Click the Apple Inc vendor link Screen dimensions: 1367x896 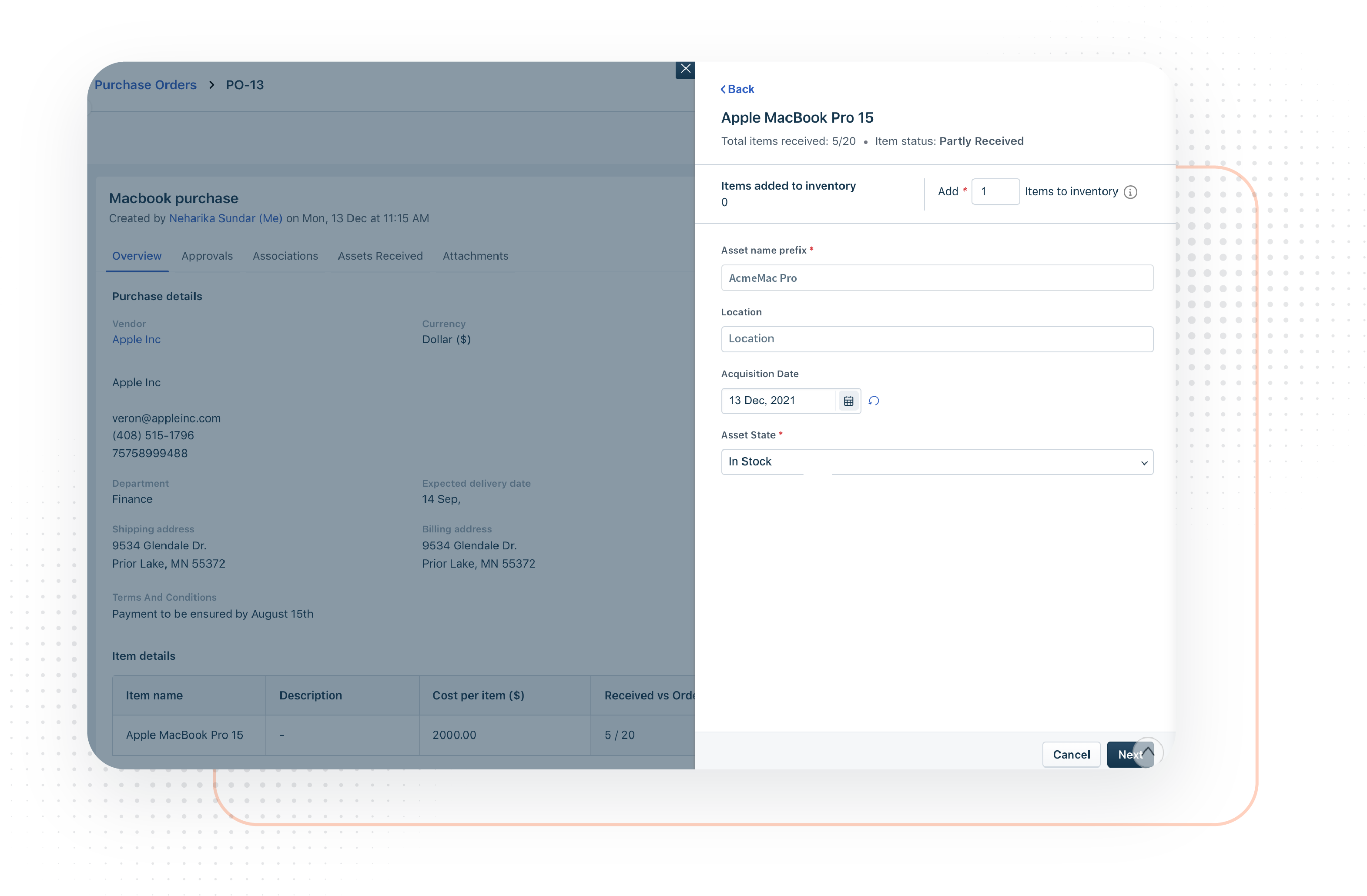tap(136, 339)
